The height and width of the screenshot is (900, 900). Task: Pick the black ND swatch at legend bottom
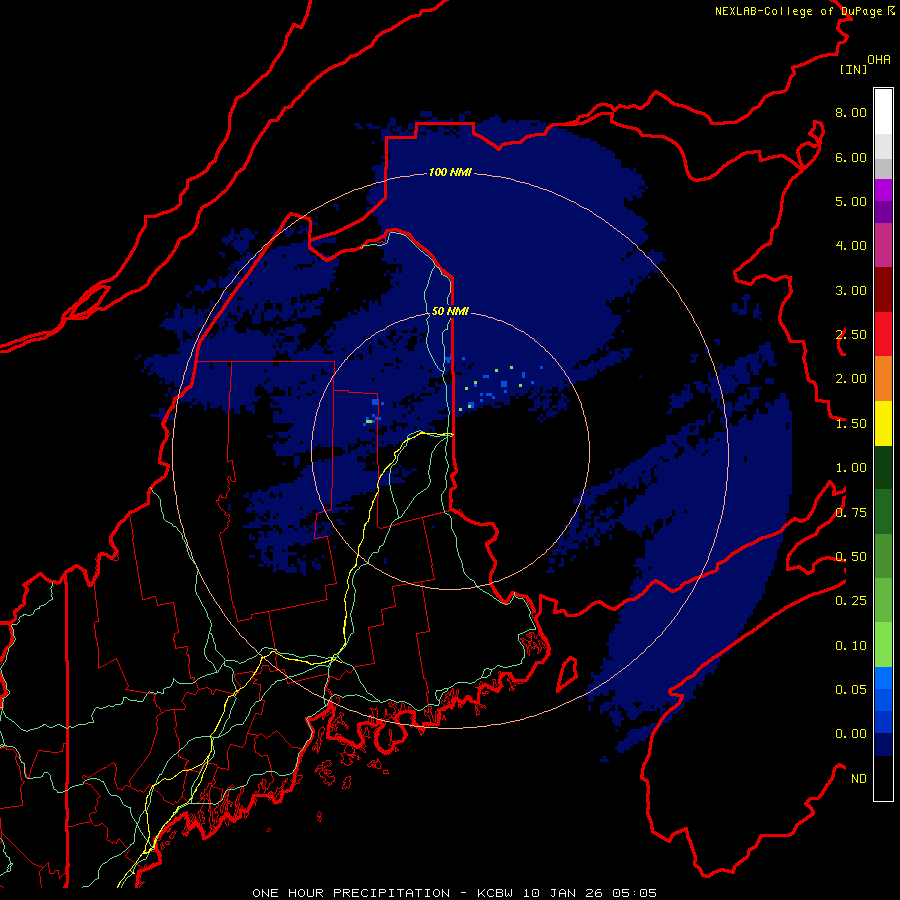[883, 778]
